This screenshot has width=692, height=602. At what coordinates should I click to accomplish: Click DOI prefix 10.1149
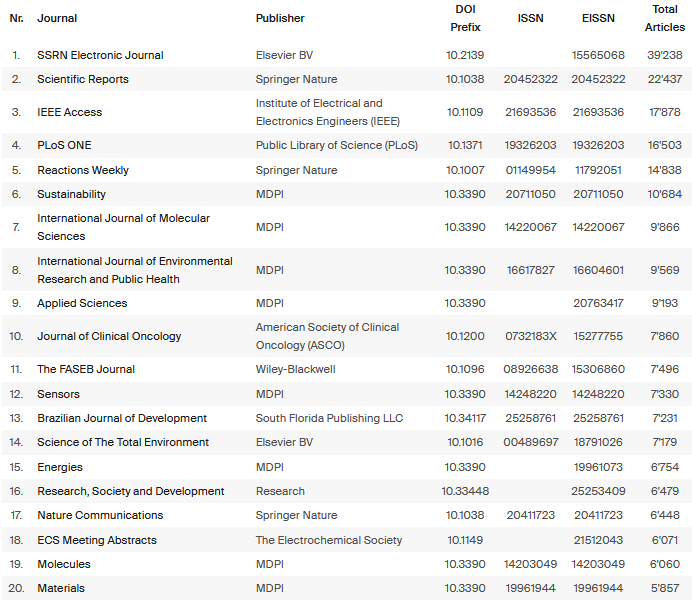pos(465,540)
